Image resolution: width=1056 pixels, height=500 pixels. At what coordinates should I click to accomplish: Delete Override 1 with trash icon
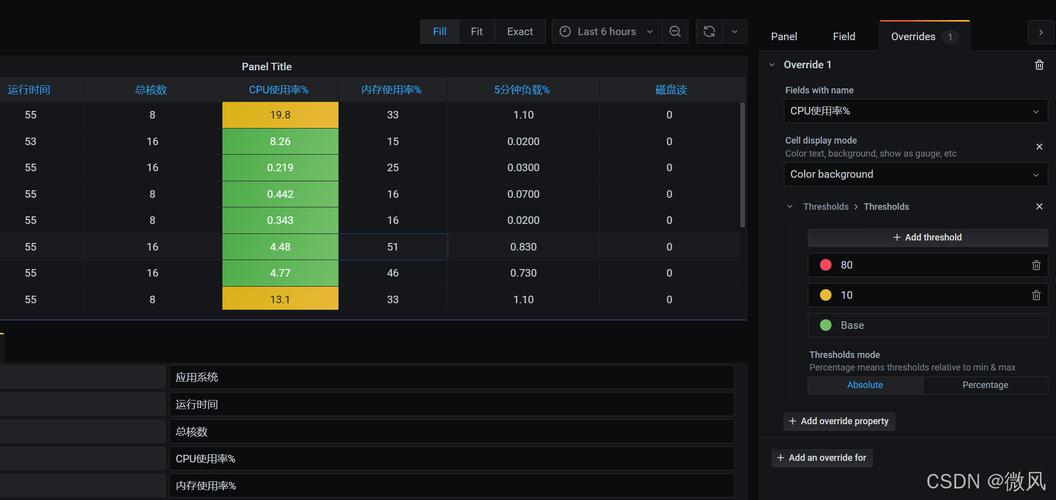pyautogui.click(x=1039, y=65)
